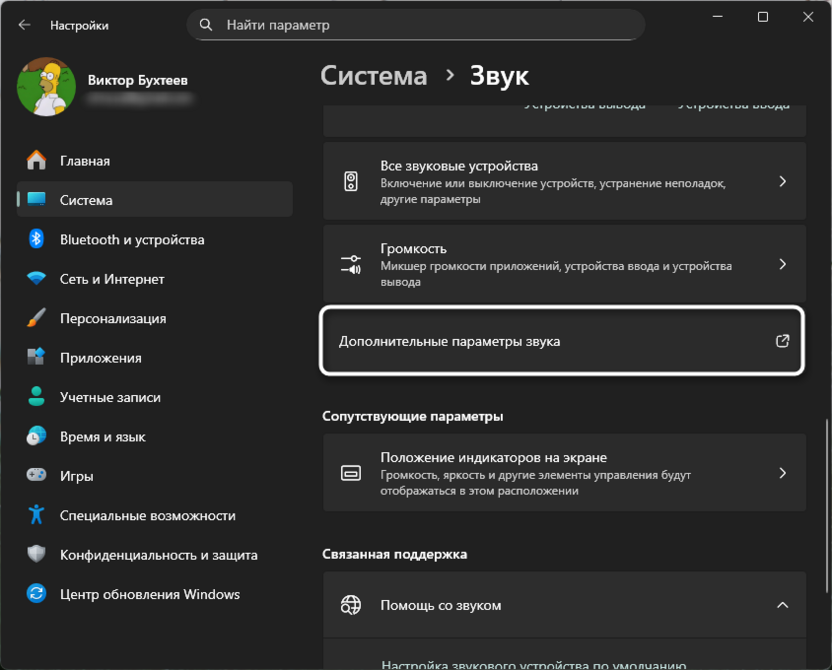
Task: Click the globe icon beside Помощь со звуком
Action: (351, 605)
